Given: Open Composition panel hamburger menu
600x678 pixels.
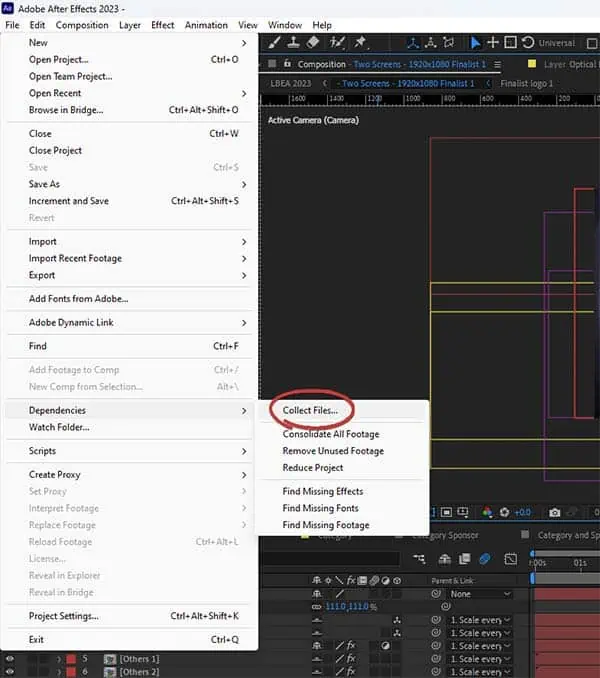Looking at the screenshot, I should 498,64.
